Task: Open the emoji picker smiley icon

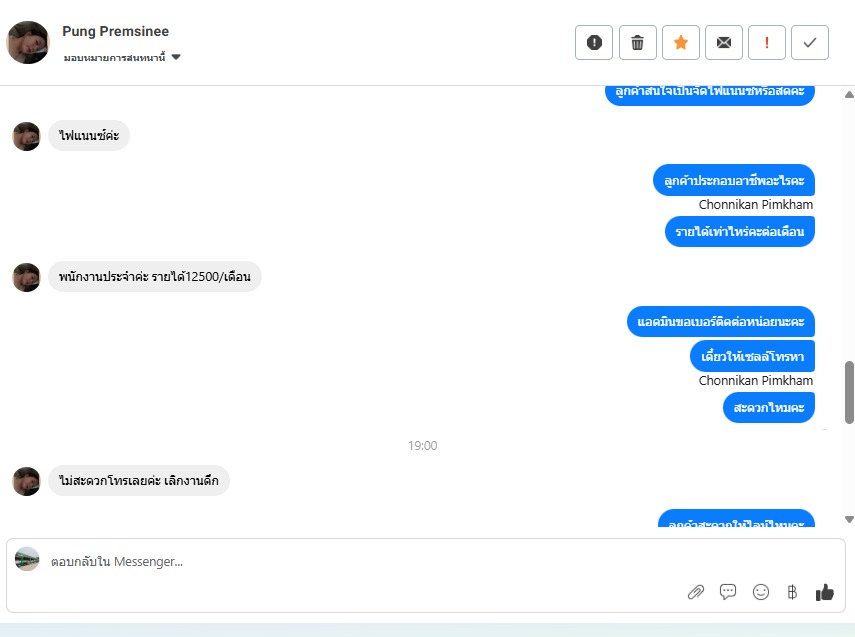Action: 761,592
